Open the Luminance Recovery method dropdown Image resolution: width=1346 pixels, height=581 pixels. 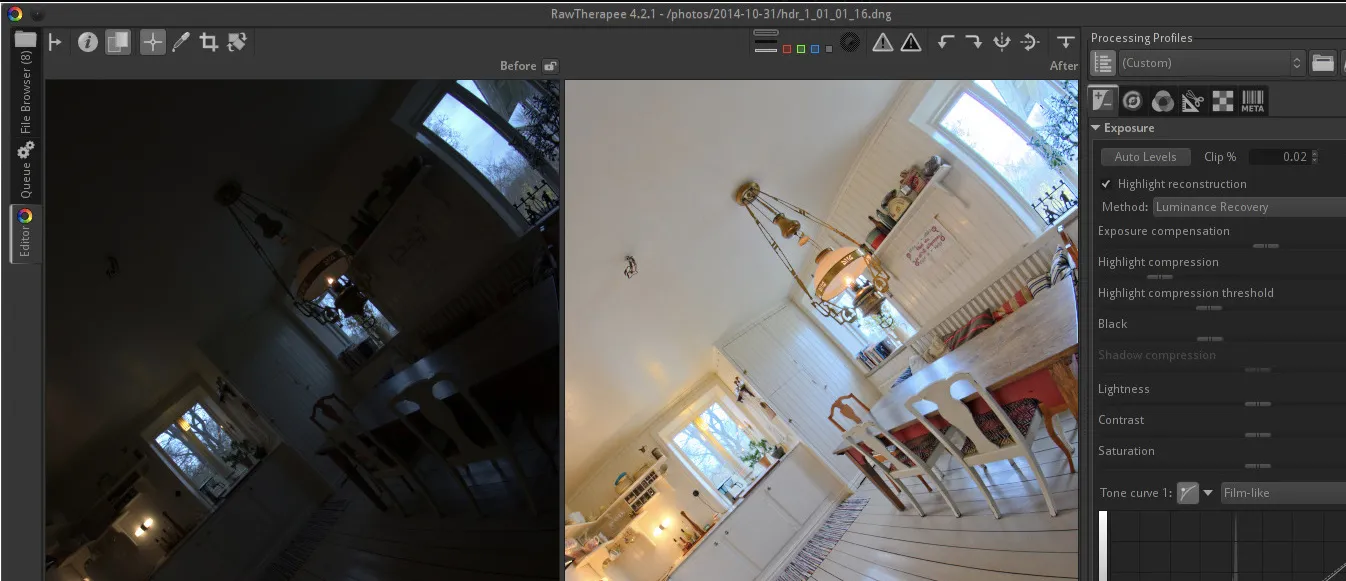(1249, 207)
